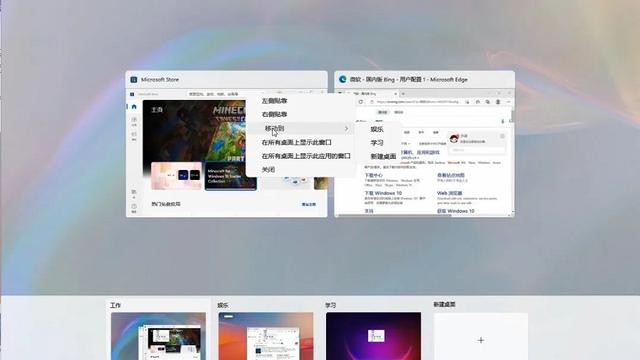Move the window to the 娱乐 desktop via submenu
Image resolution: width=640 pixels, height=360 pixels.
click(x=377, y=129)
